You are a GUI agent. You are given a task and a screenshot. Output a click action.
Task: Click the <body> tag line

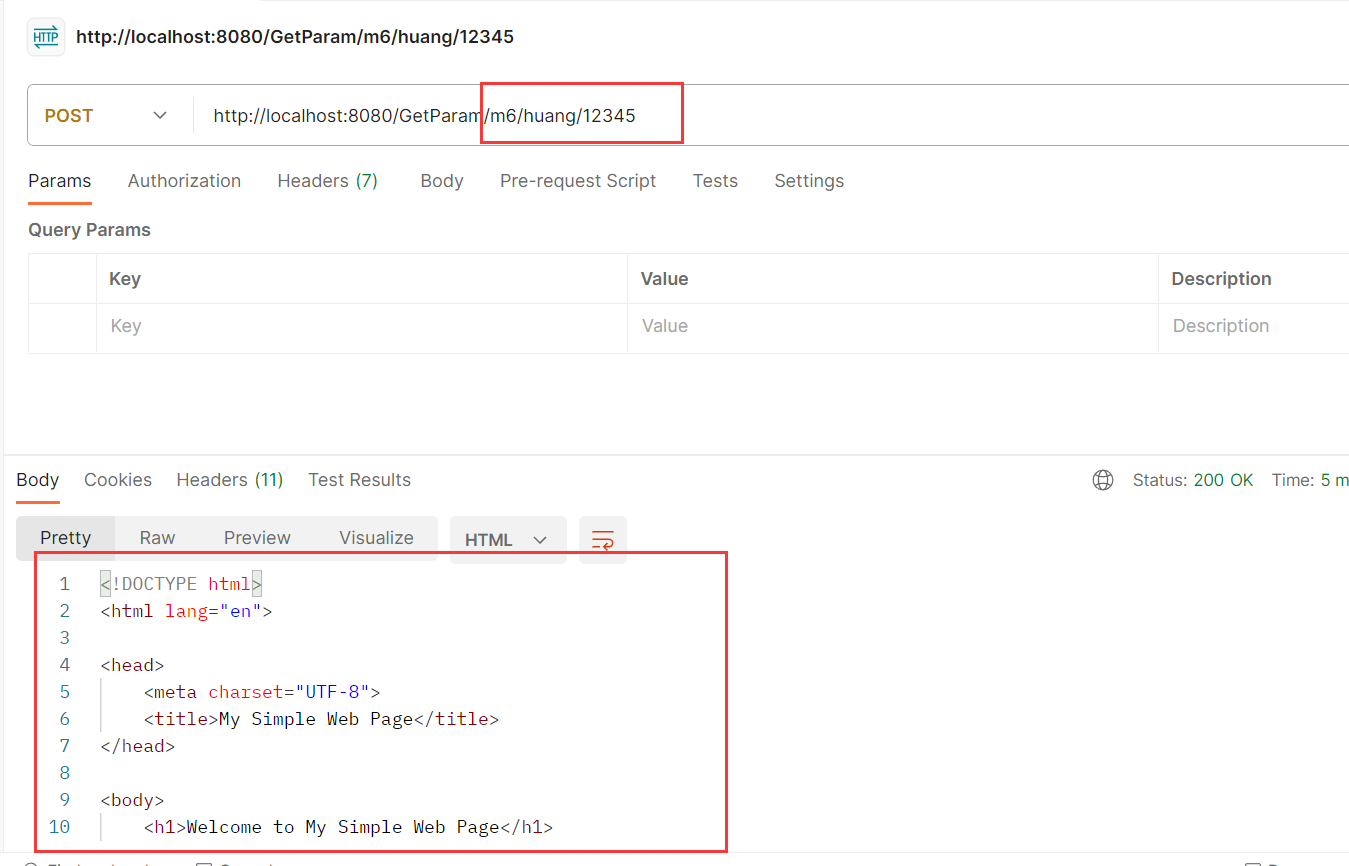pyautogui.click(x=132, y=800)
